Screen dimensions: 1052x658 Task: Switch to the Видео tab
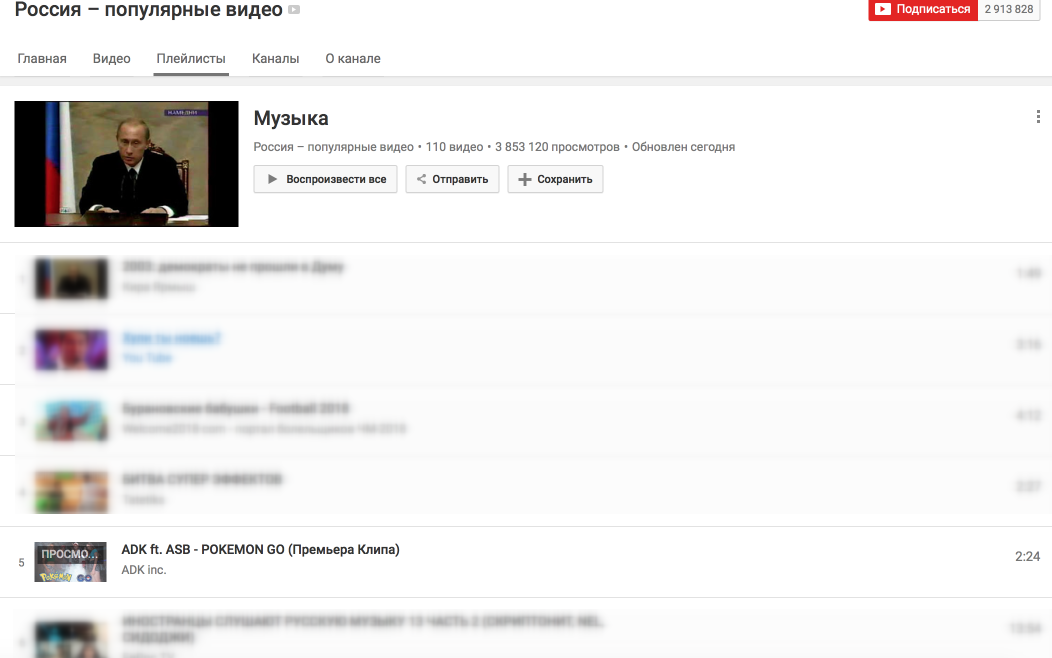pyautogui.click(x=111, y=58)
